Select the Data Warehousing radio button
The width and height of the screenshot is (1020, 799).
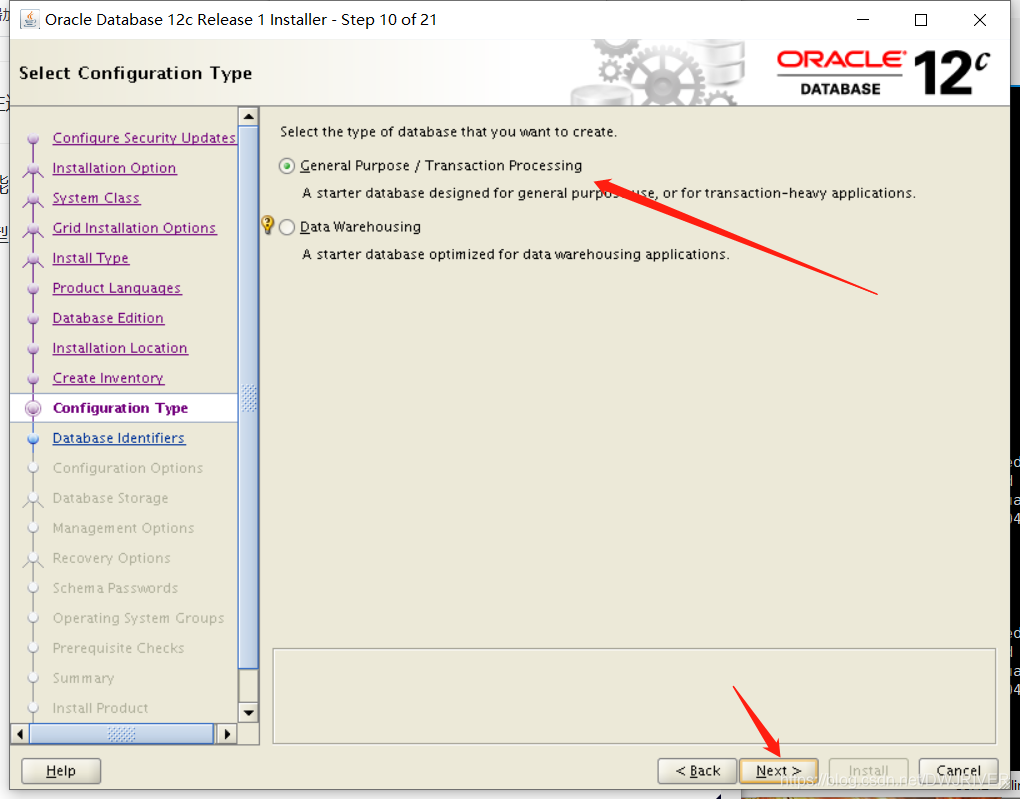287,227
